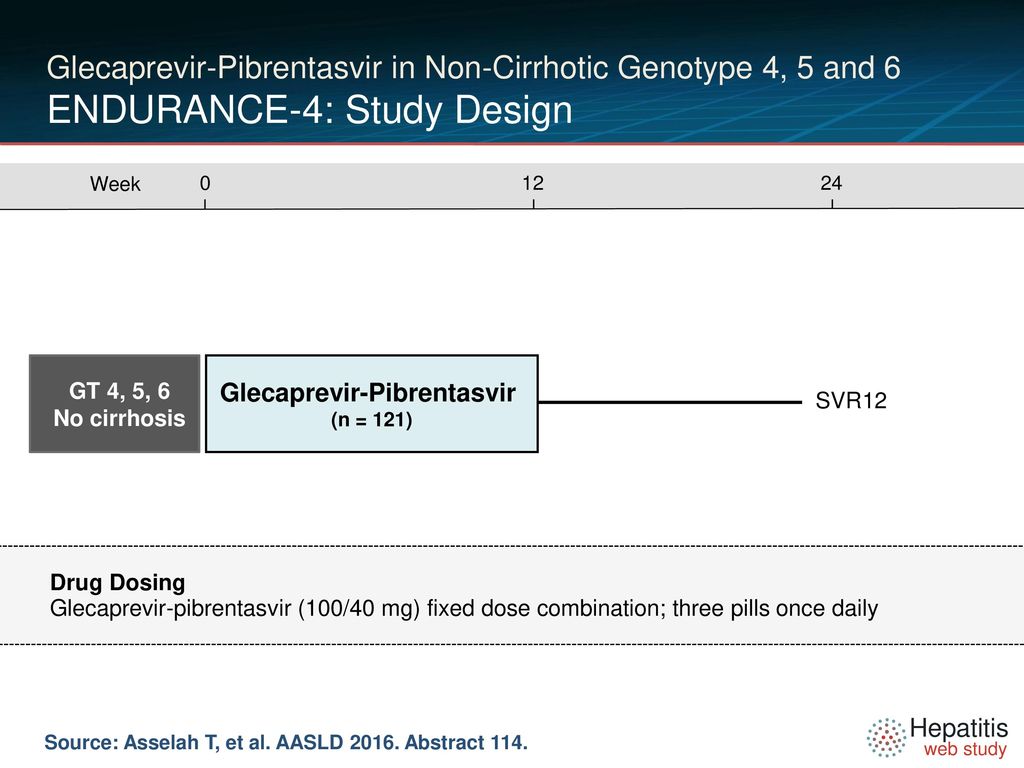Click the subtitle 'Glecaprevir-Pibrentasvir in Non-Cirrhotic Genotype 4, 5 and 6'

click(473, 68)
